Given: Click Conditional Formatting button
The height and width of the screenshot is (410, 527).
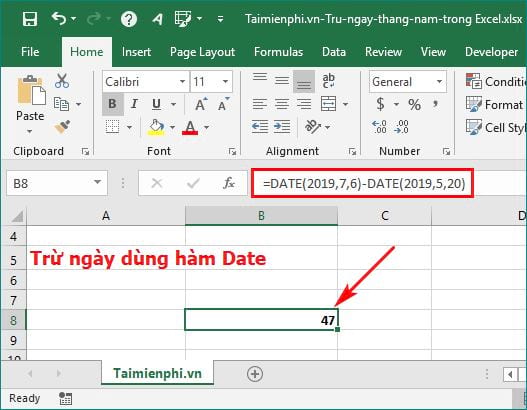Looking at the screenshot, I should tap(495, 81).
